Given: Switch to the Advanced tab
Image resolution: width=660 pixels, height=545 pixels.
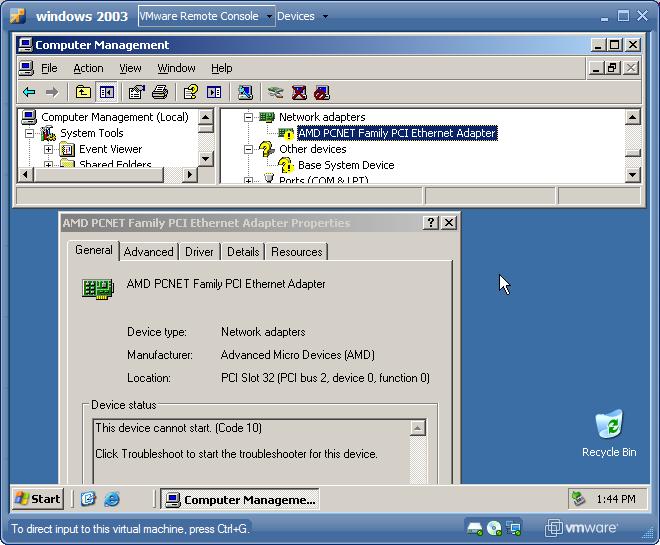Looking at the screenshot, I should tap(149, 252).
